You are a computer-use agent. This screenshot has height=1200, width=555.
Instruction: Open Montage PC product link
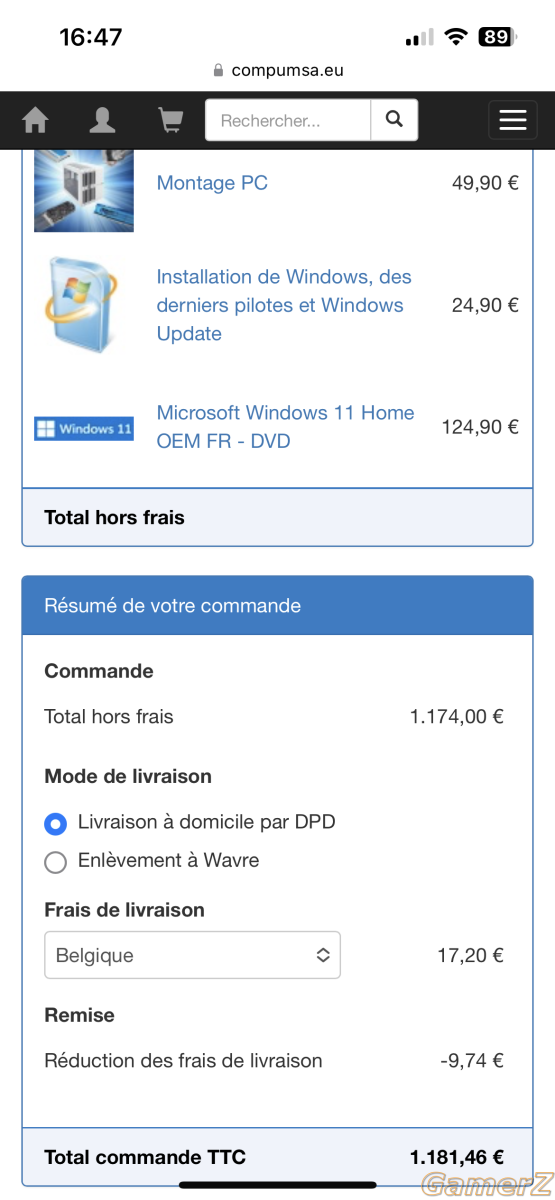pyautogui.click(x=212, y=183)
